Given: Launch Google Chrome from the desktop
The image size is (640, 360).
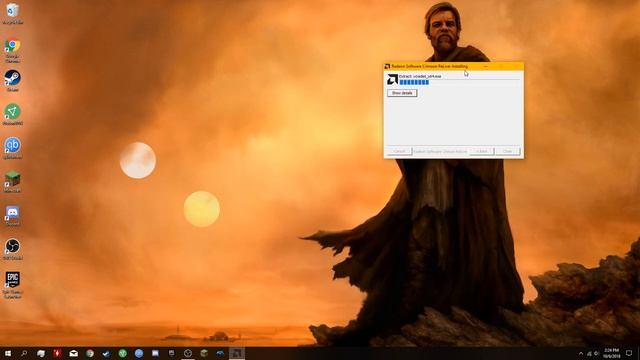Looking at the screenshot, I should coord(13,49).
